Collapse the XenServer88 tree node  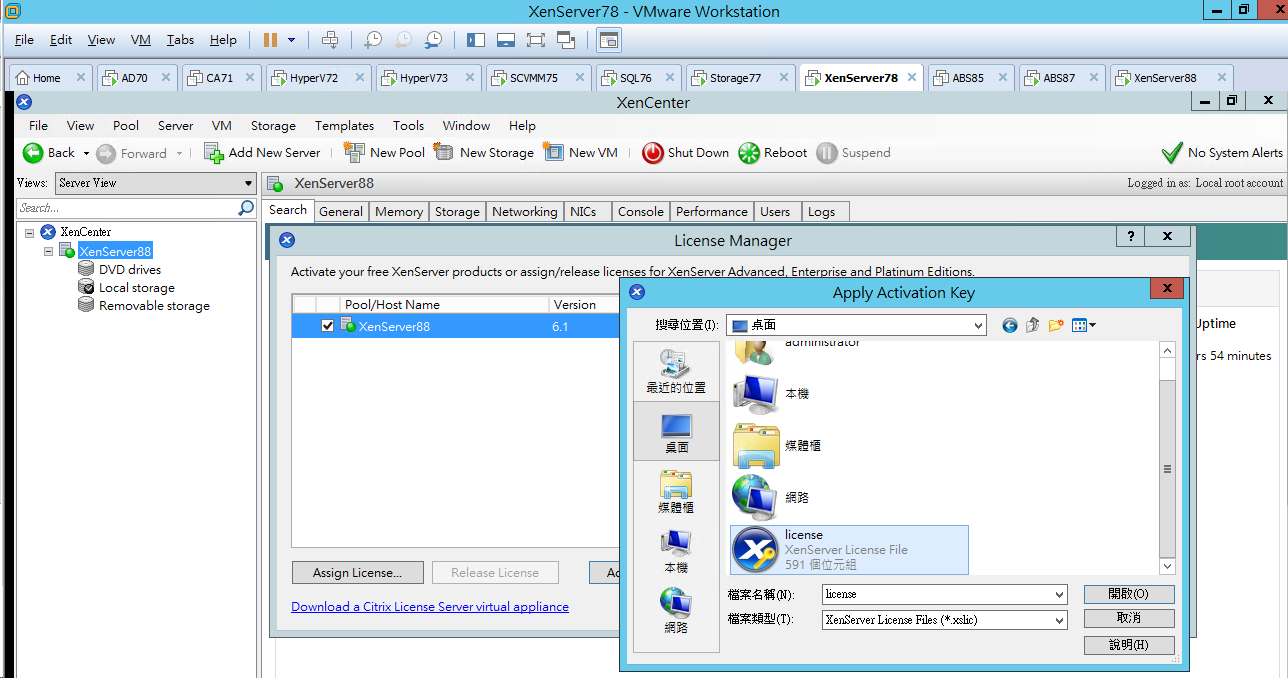pos(49,251)
